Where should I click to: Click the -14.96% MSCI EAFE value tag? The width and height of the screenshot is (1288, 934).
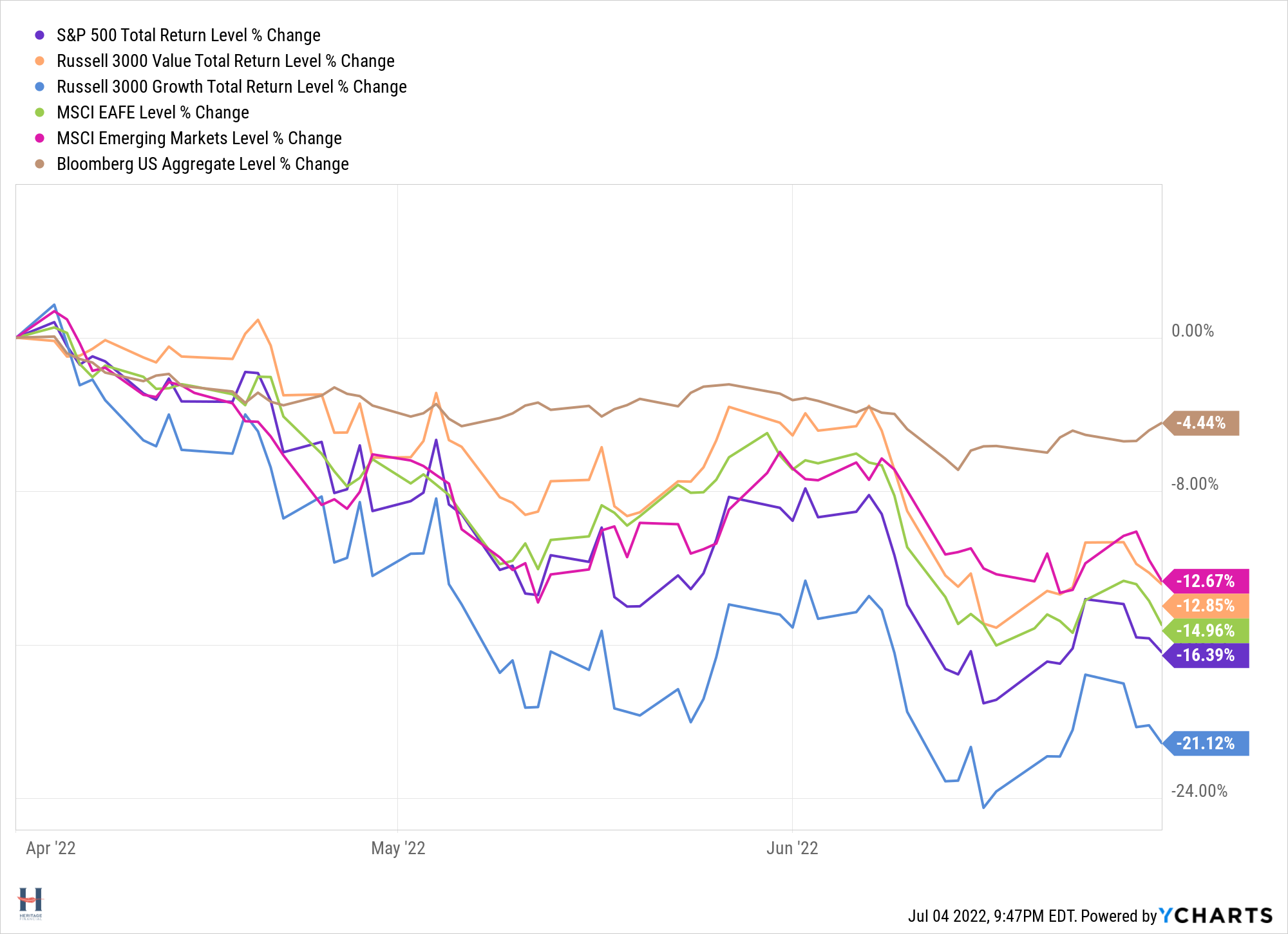(x=1206, y=631)
